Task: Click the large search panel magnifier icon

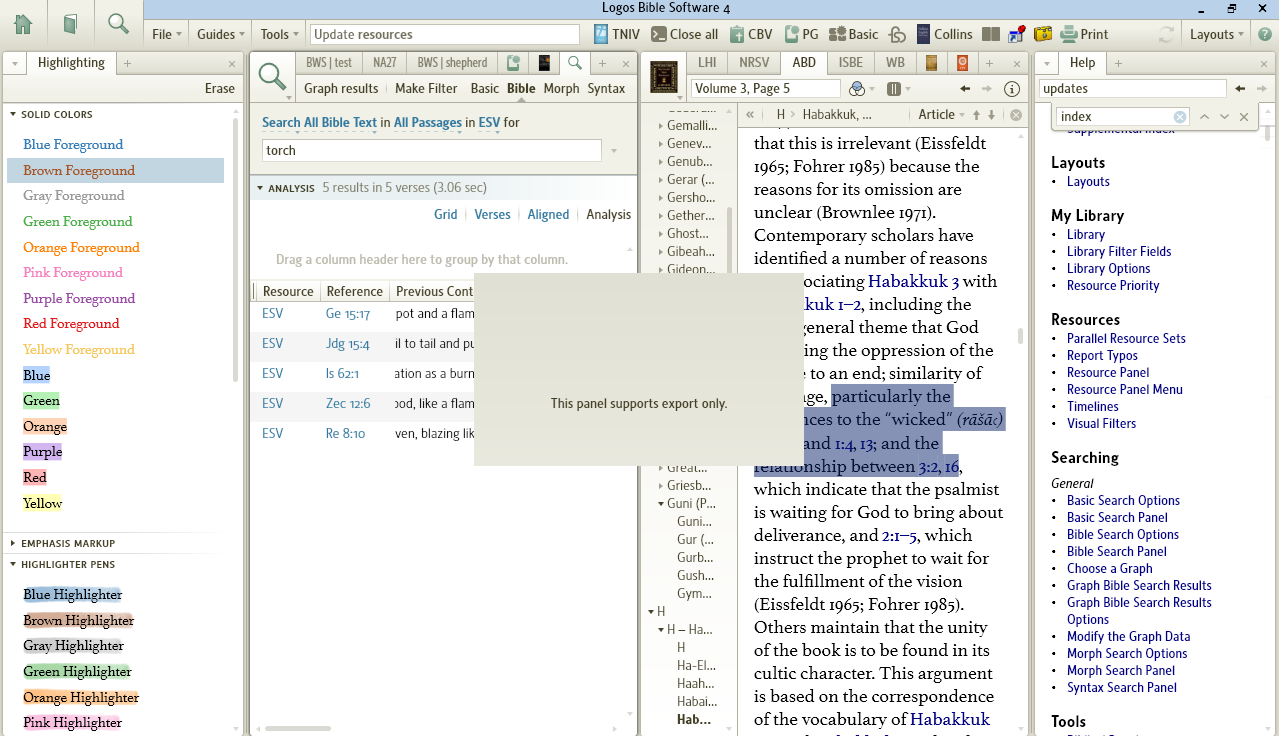Action: [x=271, y=76]
